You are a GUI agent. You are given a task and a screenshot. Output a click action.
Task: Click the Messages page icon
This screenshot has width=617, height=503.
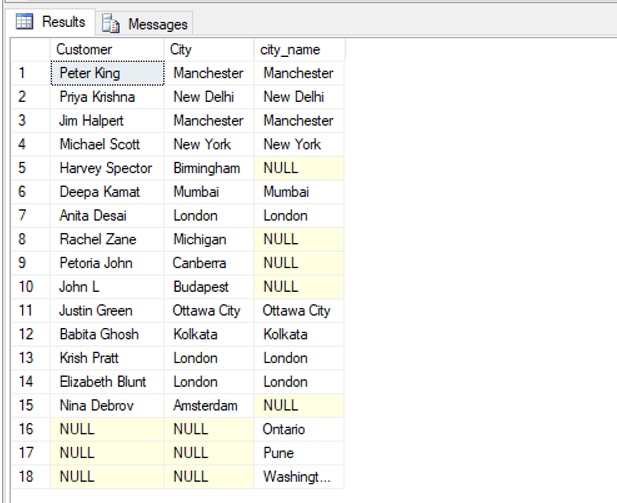pyautogui.click(x=111, y=24)
